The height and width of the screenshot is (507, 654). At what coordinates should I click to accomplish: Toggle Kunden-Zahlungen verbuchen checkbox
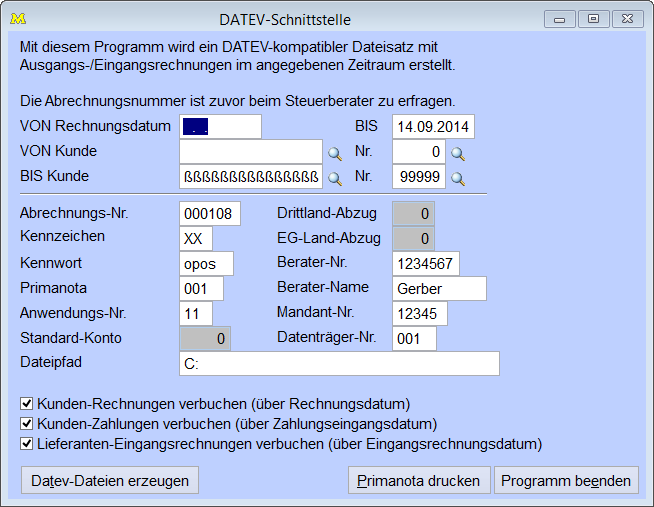[26, 424]
